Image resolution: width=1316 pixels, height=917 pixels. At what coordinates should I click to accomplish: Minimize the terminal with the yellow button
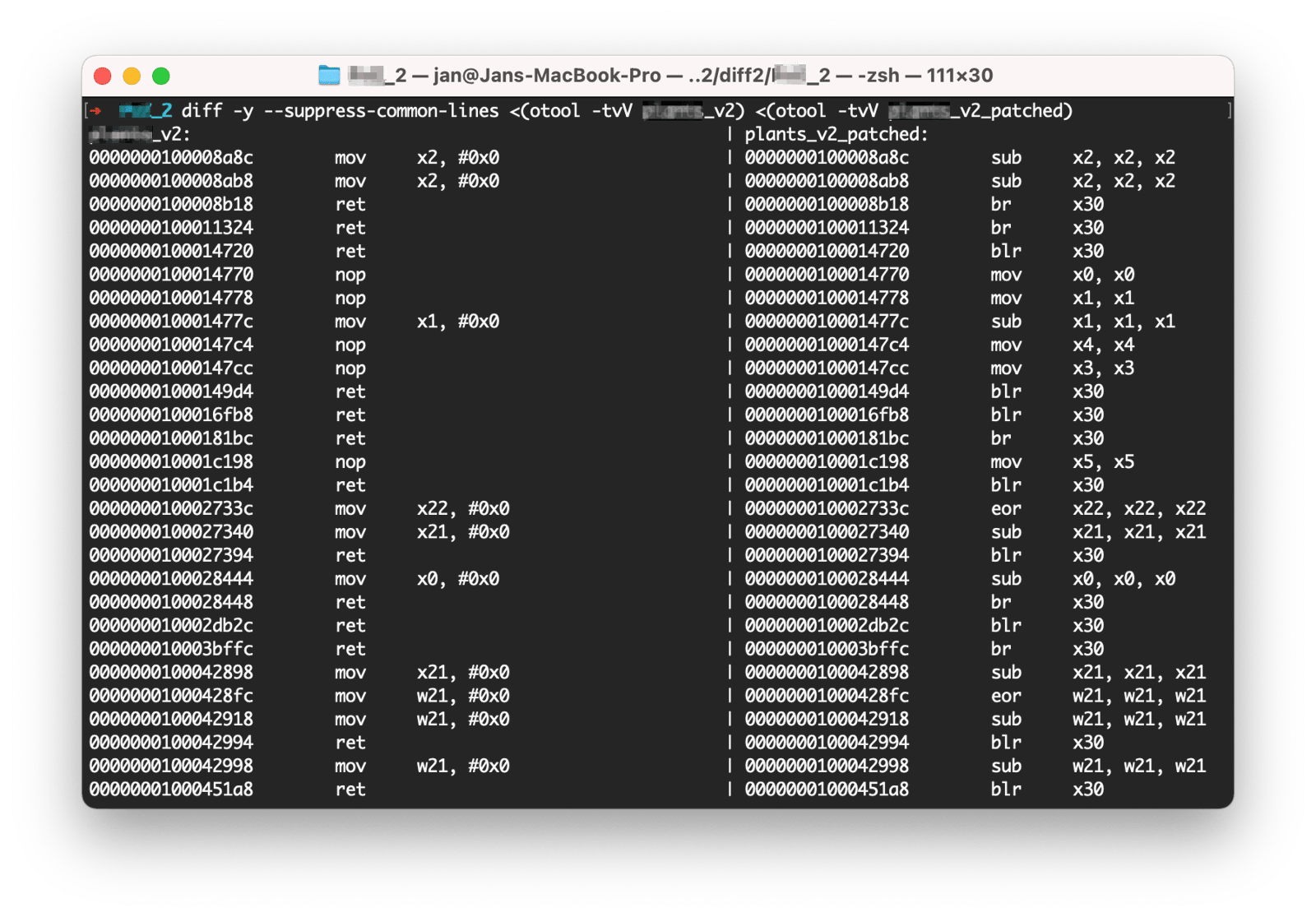[x=132, y=76]
